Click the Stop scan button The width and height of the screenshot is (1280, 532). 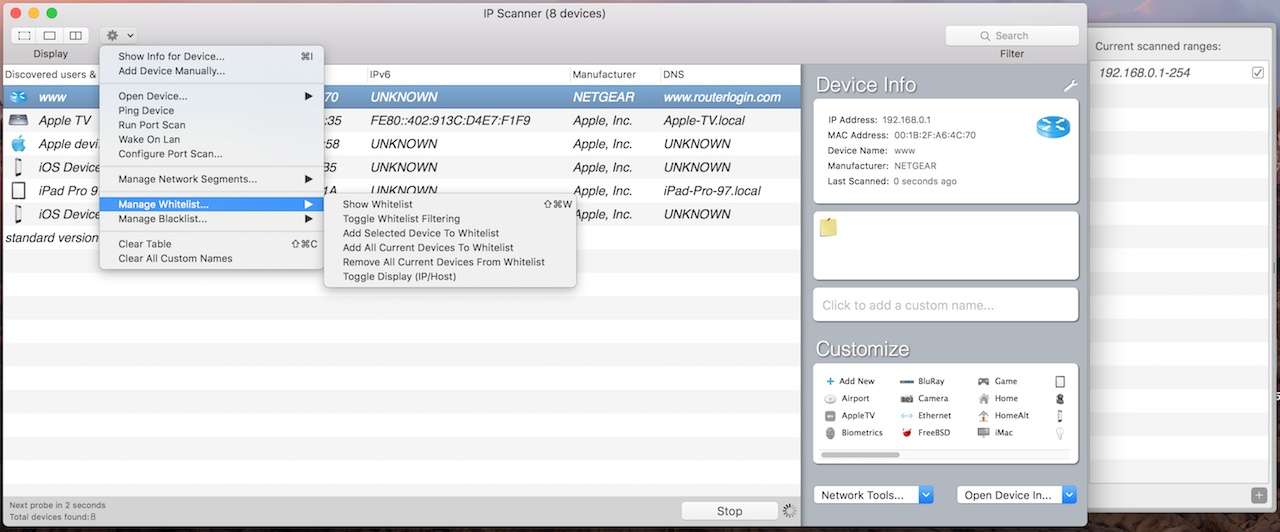[729, 511]
